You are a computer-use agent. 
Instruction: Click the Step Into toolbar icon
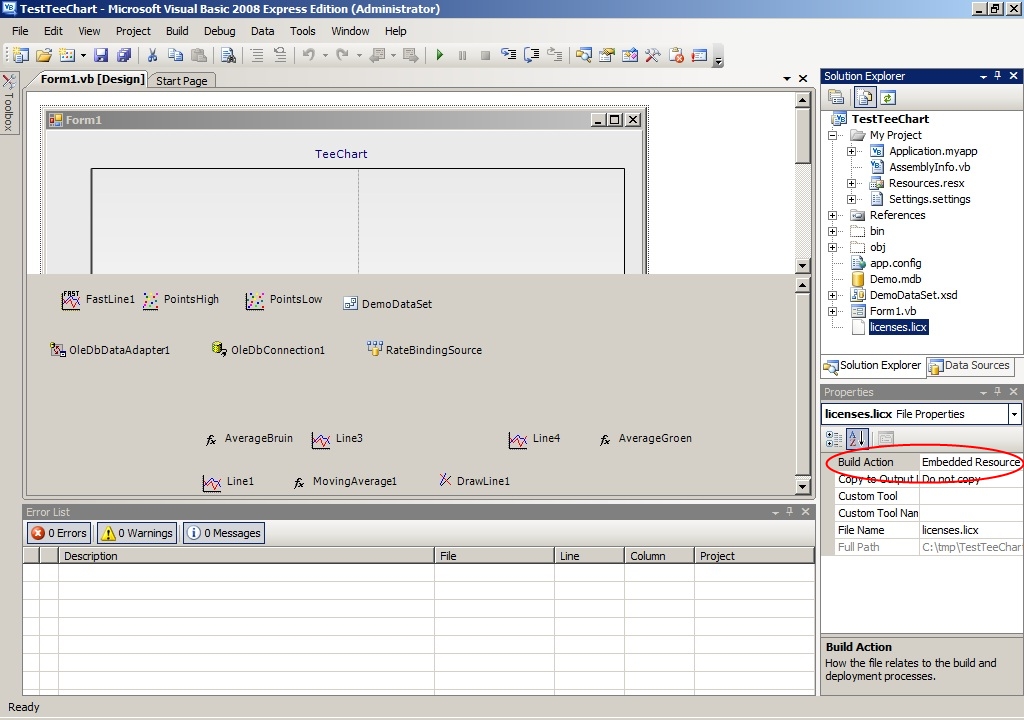point(509,55)
